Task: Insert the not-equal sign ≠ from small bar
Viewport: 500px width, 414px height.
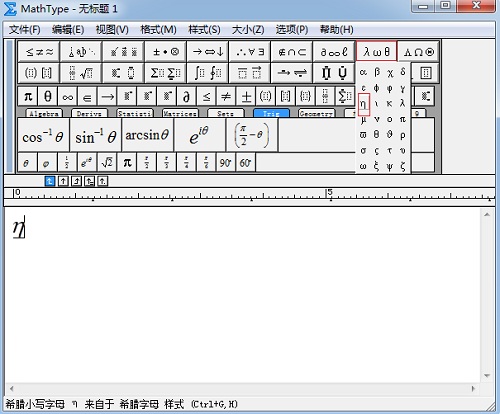Action: point(226,97)
